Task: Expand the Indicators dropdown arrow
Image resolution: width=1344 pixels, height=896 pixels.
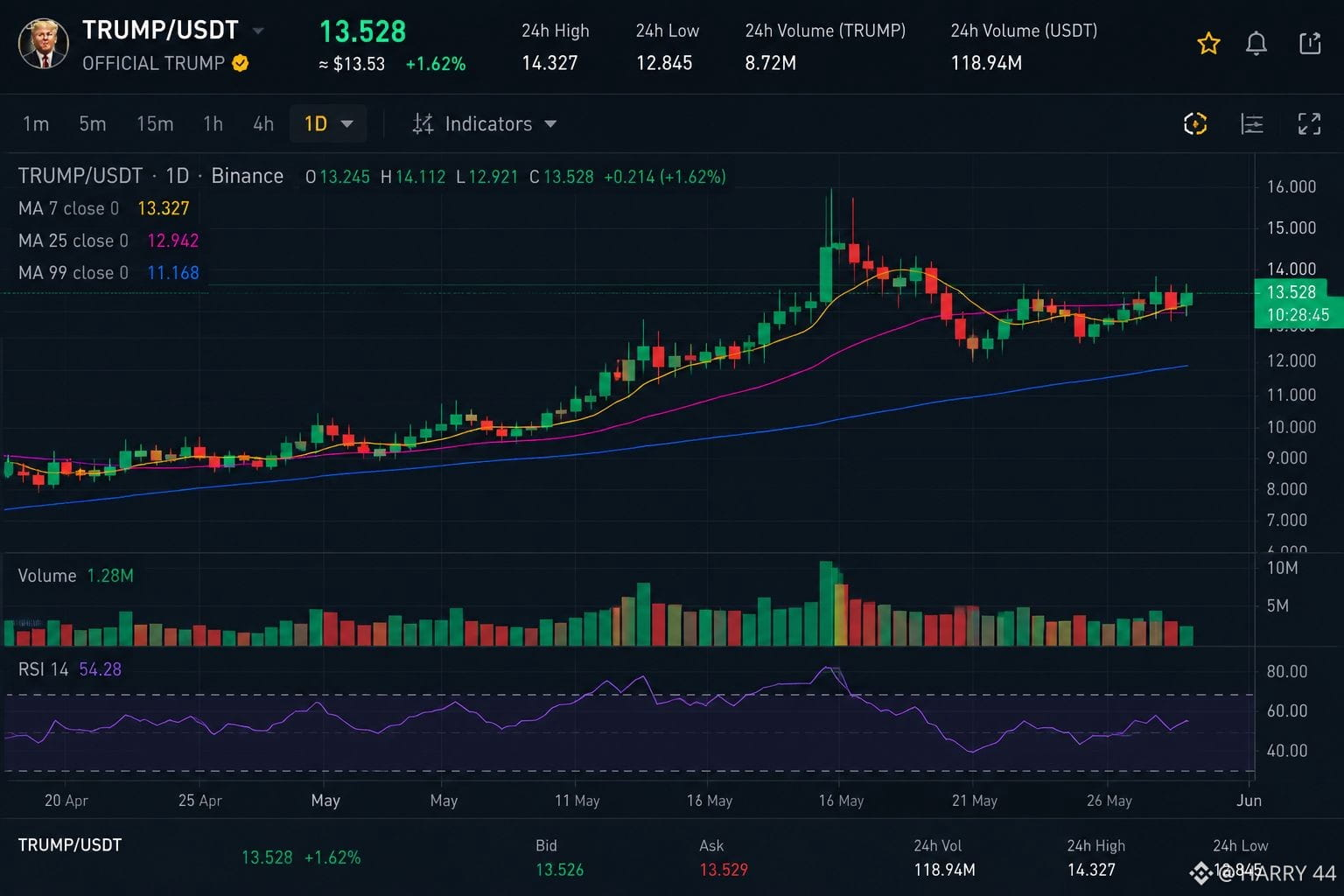Action: pyautogui.click(x=550, y=124)
